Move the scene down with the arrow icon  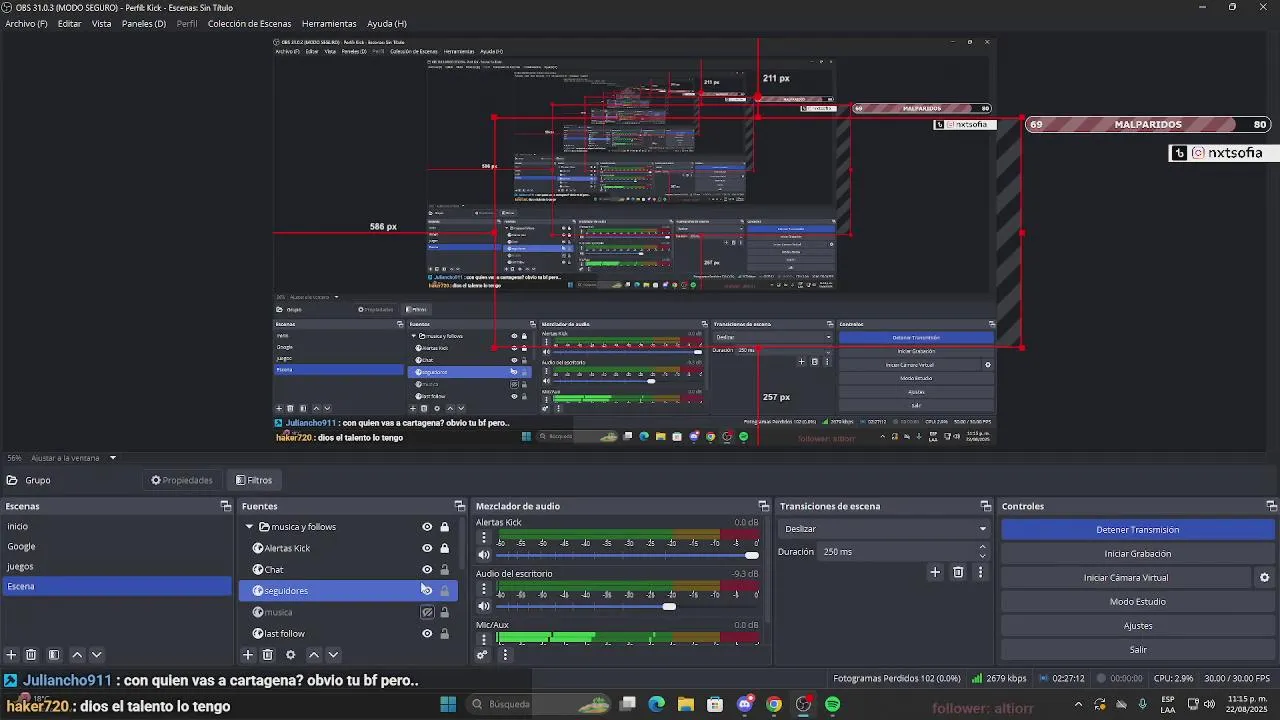97,655
